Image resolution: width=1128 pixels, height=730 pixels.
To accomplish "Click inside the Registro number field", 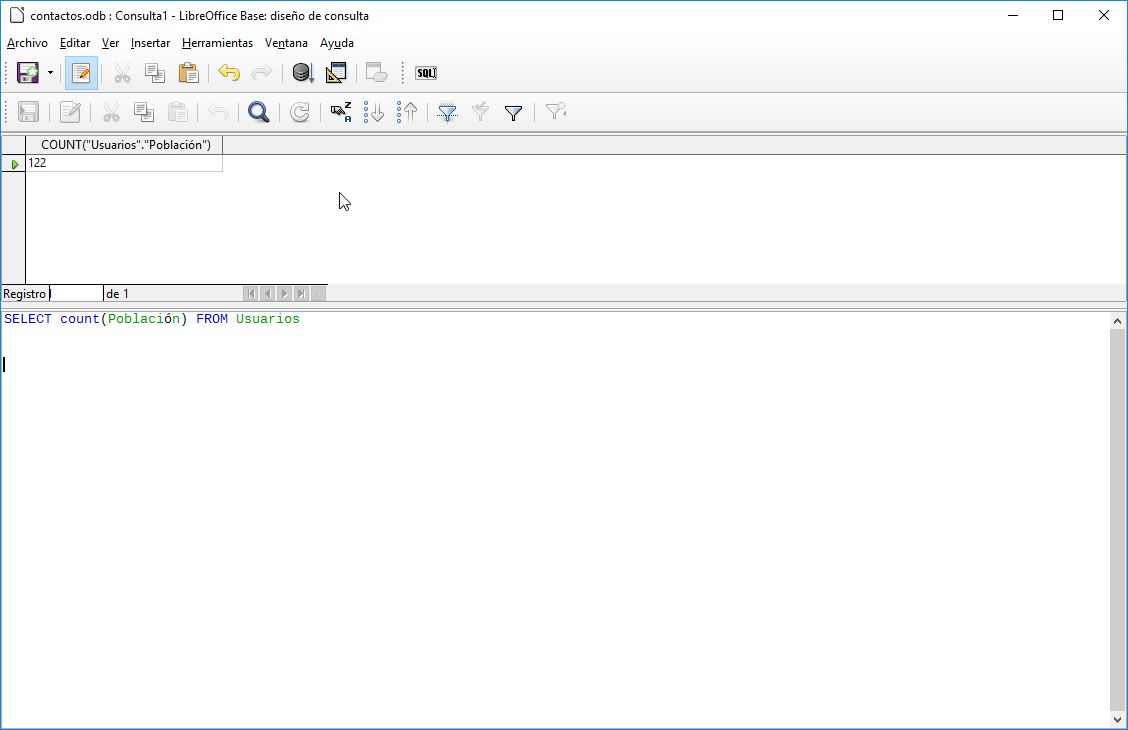I will click(x=76, y=293).
